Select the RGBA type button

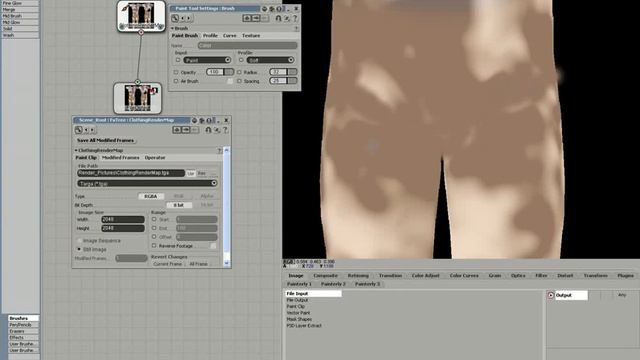151,196
